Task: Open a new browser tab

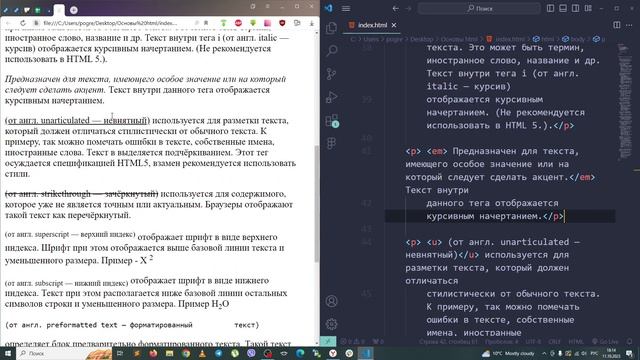Action: click(74, 10)
